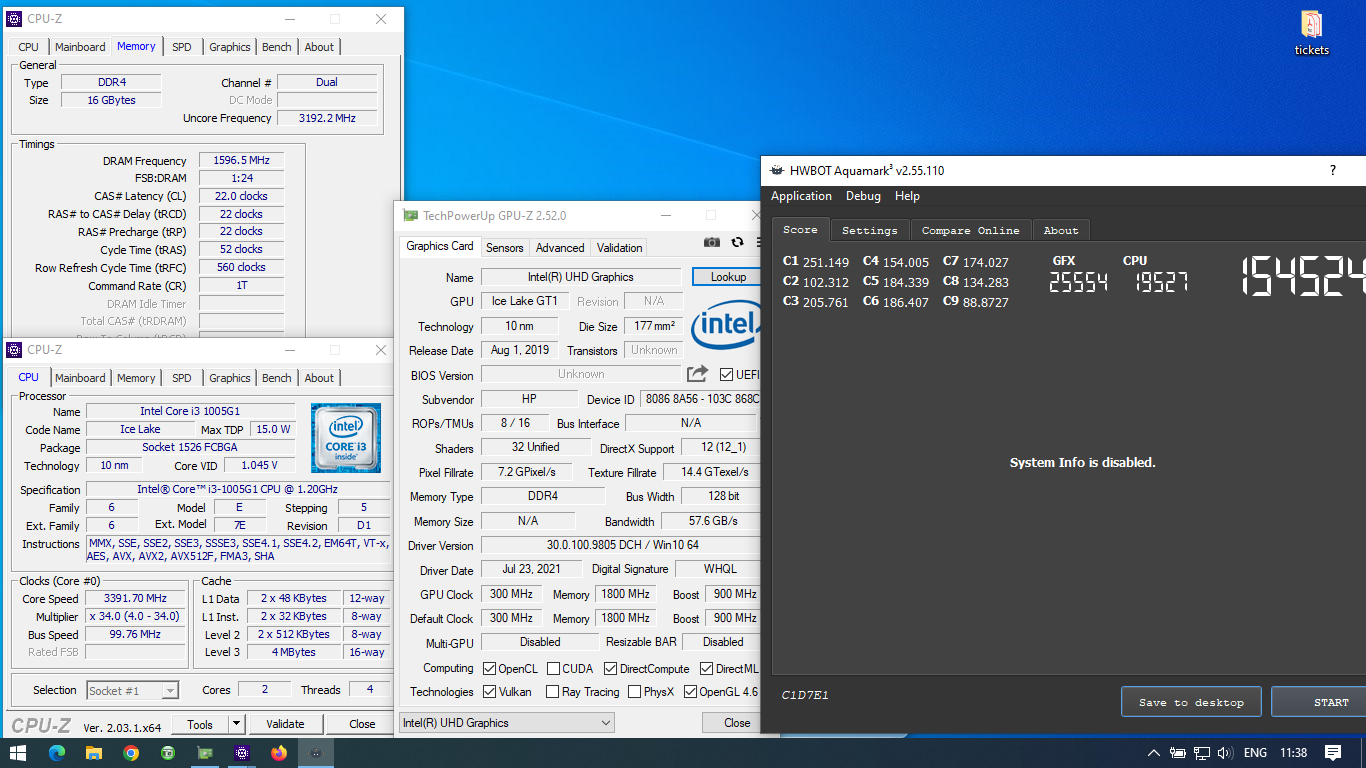Open the tickets desktop icon
Viewport: 1366px width, 768px height.
1312,33
